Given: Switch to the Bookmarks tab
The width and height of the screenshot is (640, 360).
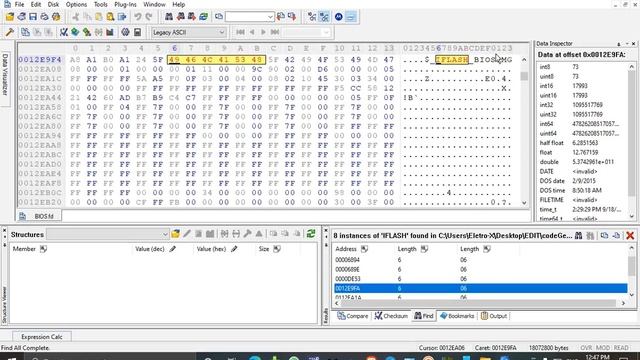Looking at the screenshot, I should pos(457,316).
